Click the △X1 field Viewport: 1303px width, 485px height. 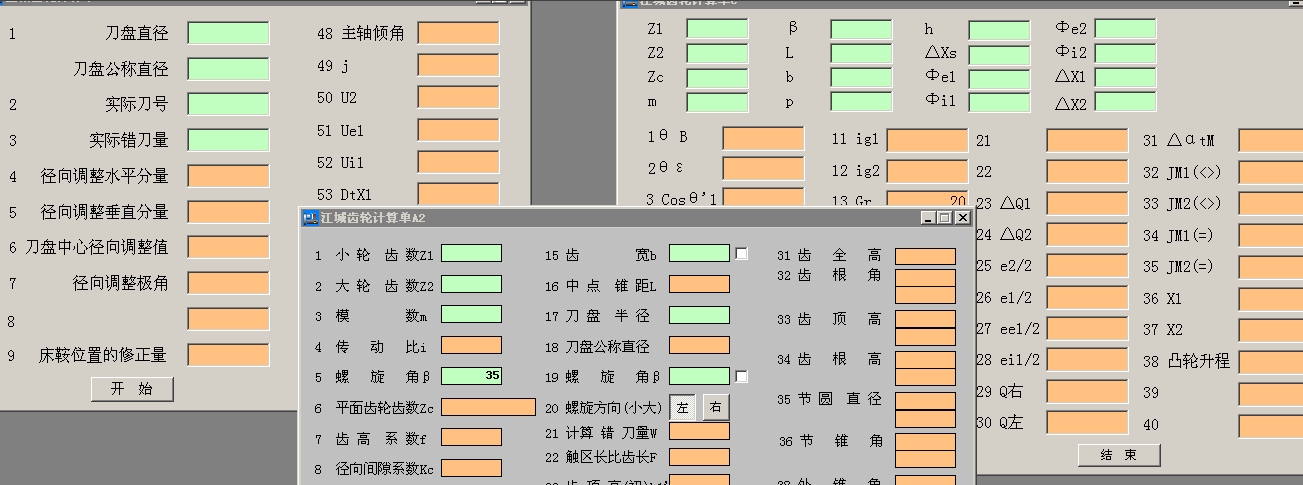click(1125, 78)
